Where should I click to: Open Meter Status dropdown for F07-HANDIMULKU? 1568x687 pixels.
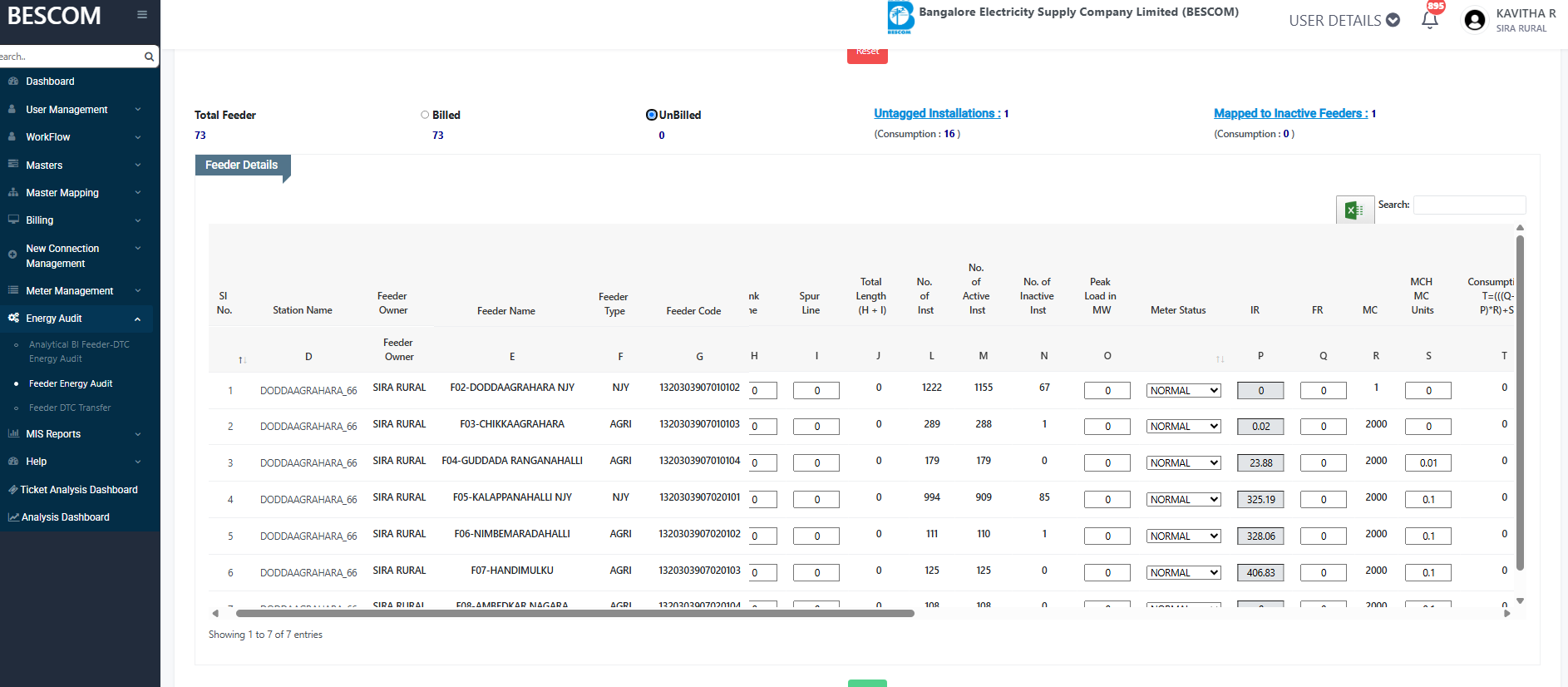click(1184, 573)
